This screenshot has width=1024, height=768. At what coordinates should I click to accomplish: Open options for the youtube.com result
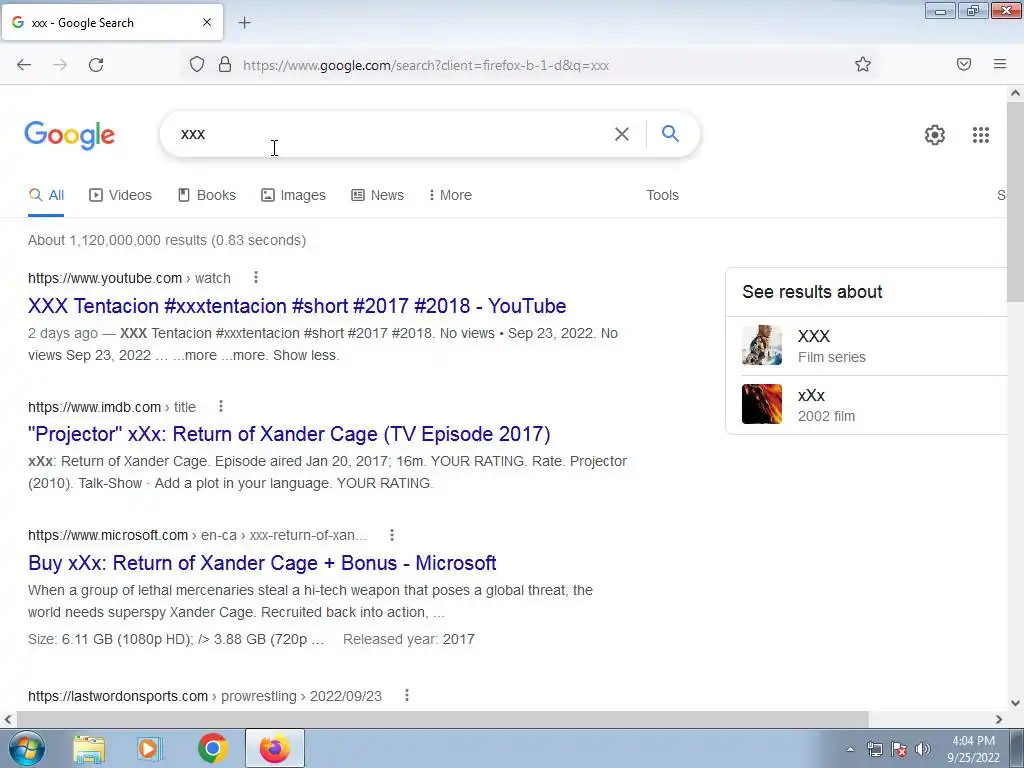point(256,278)
